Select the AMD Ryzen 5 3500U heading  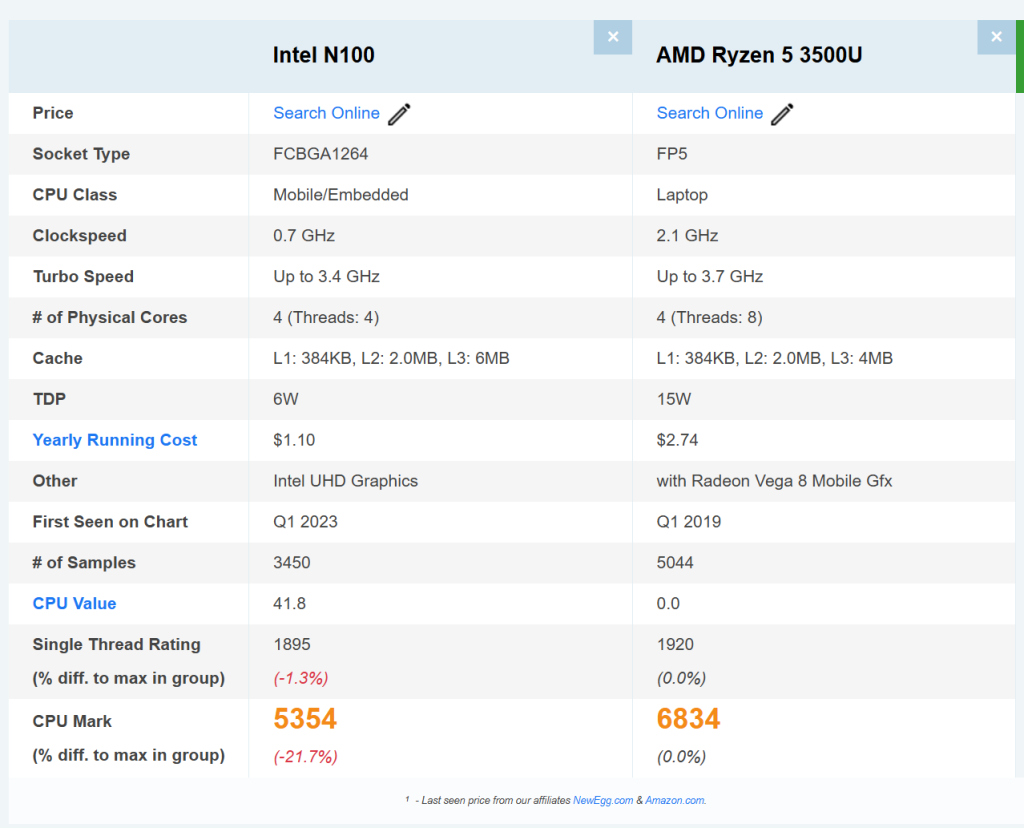(759, 55)
